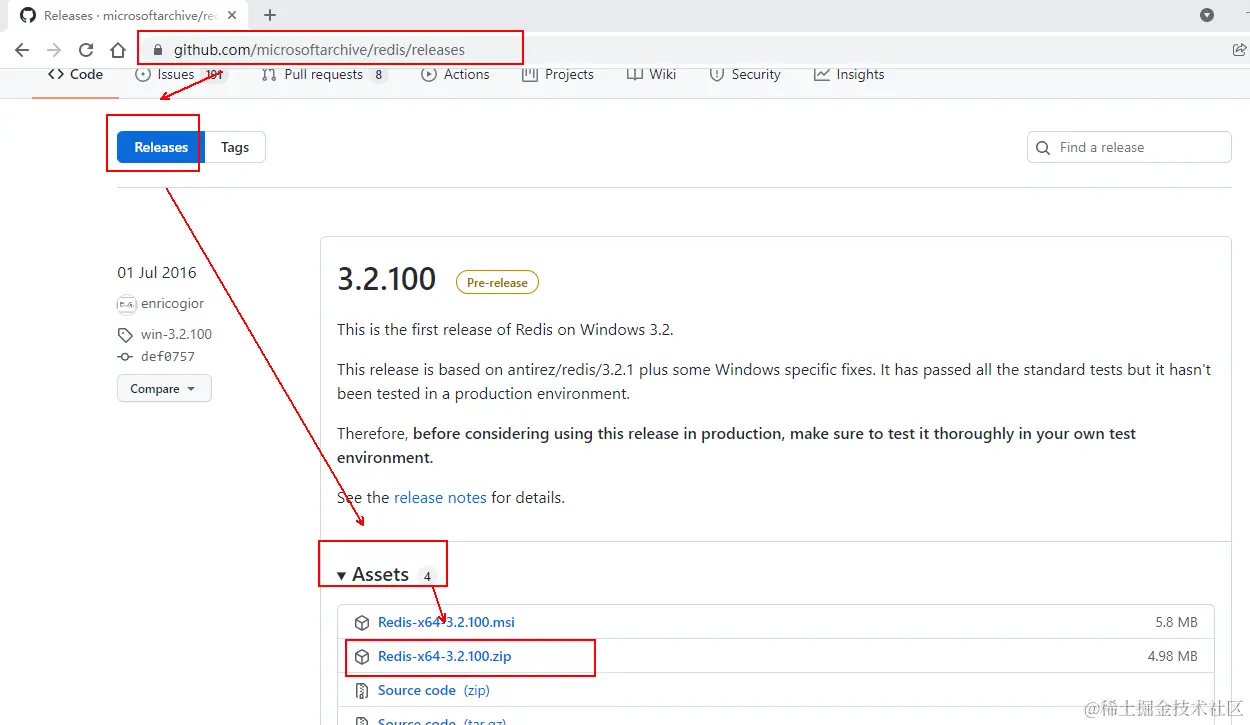Screen dimensions: 1250x725
Task: Open the enricogior author profile
Action: coord(172,303)
